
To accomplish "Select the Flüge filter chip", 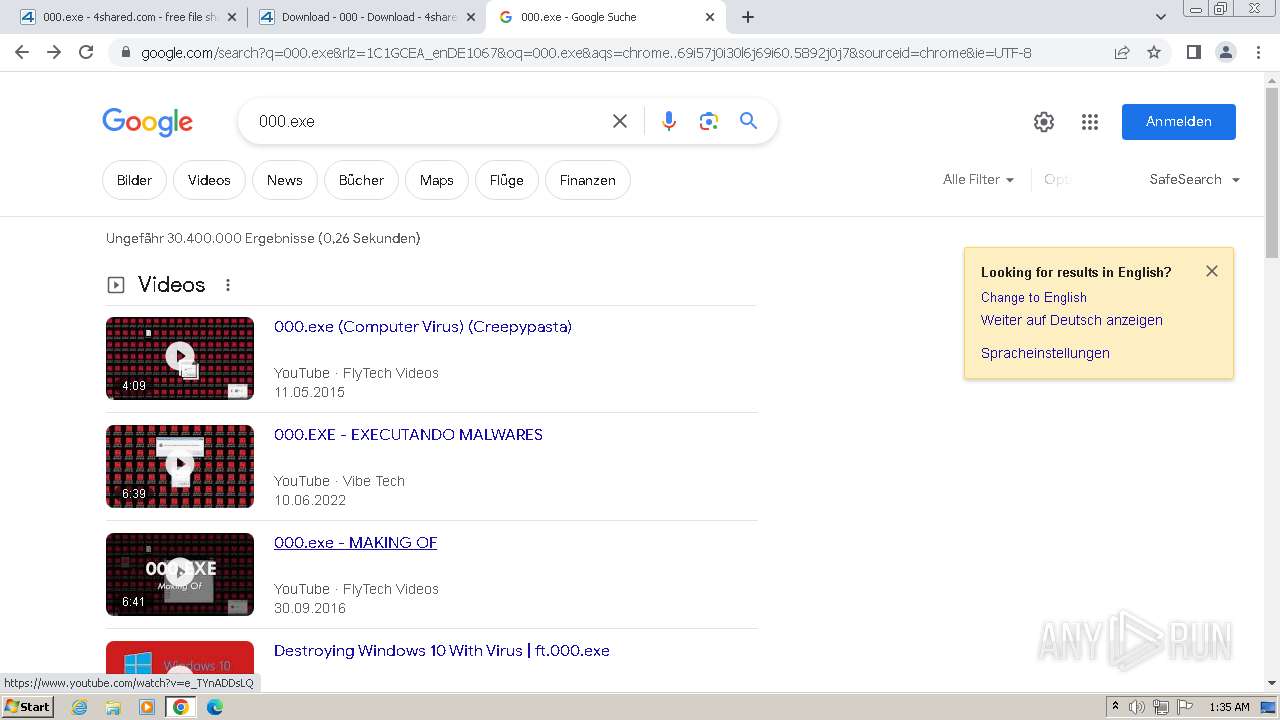I will point(507,180).
